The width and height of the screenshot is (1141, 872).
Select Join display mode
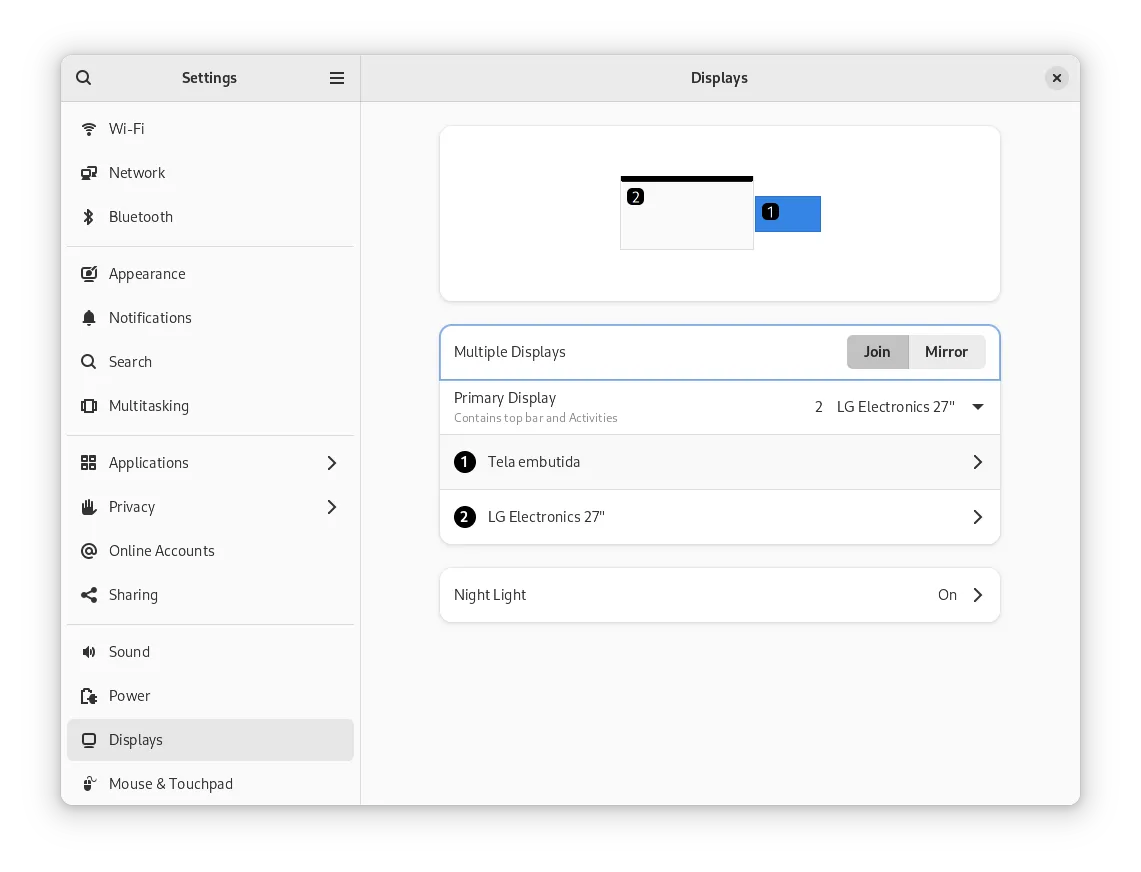pyautogui.click(x=877, y=352)
